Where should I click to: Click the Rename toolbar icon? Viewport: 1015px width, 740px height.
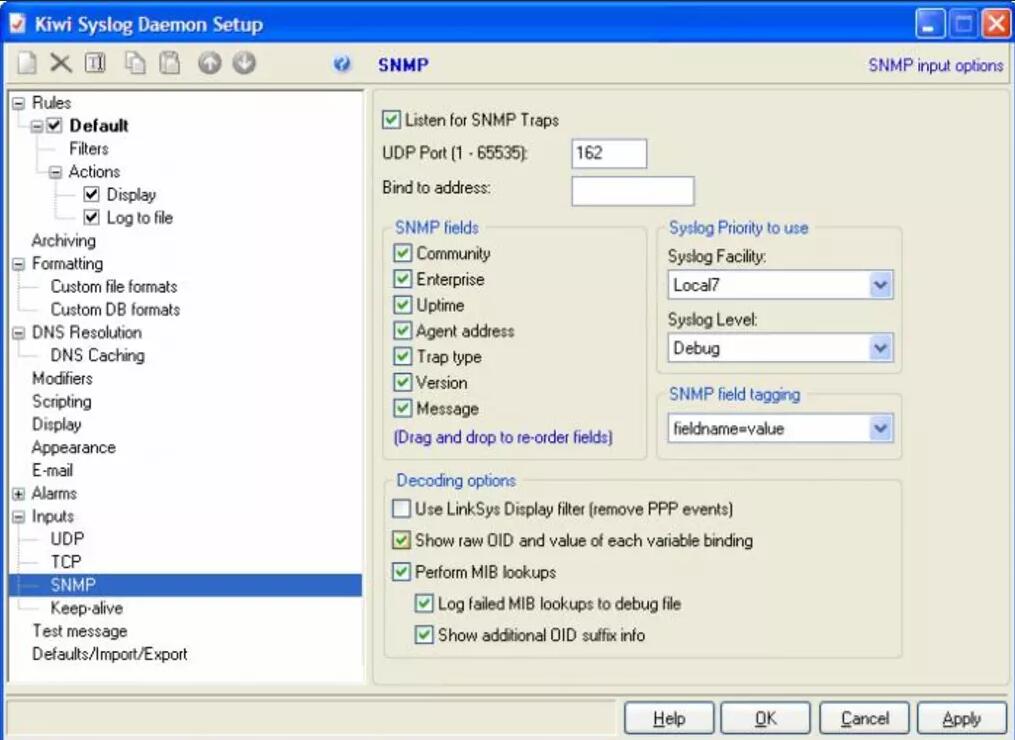(x=95, y=63)
